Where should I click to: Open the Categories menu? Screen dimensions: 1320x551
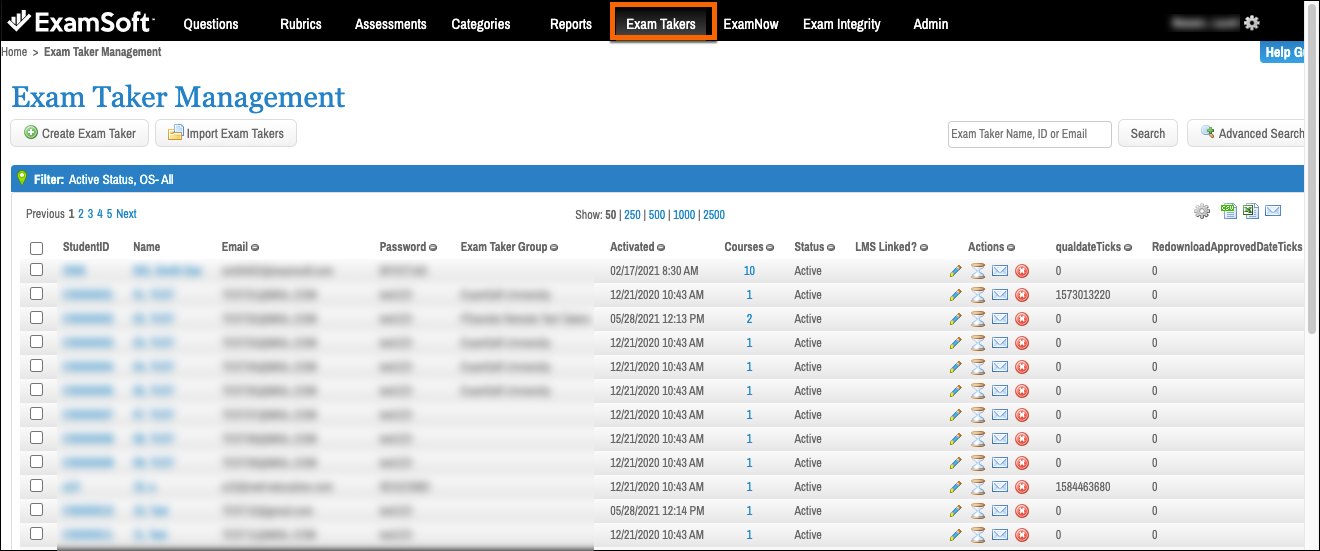coord(481,24)
